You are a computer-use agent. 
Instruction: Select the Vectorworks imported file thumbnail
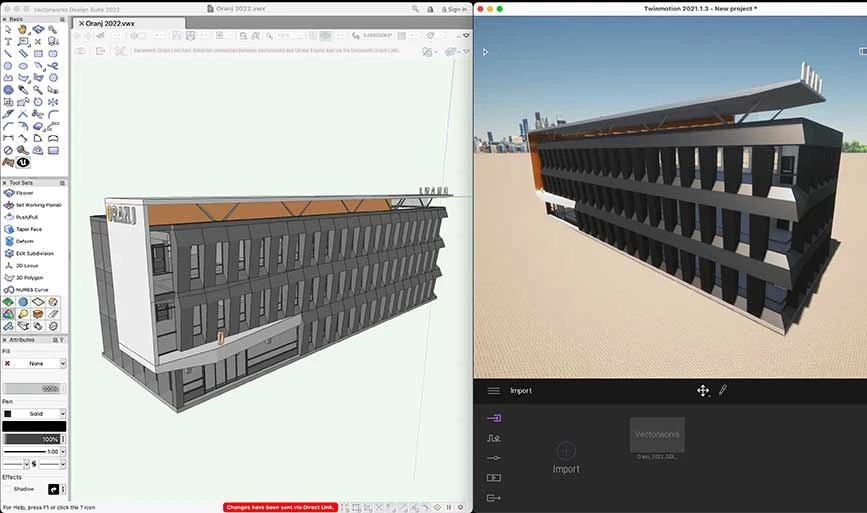click(657, 436)
